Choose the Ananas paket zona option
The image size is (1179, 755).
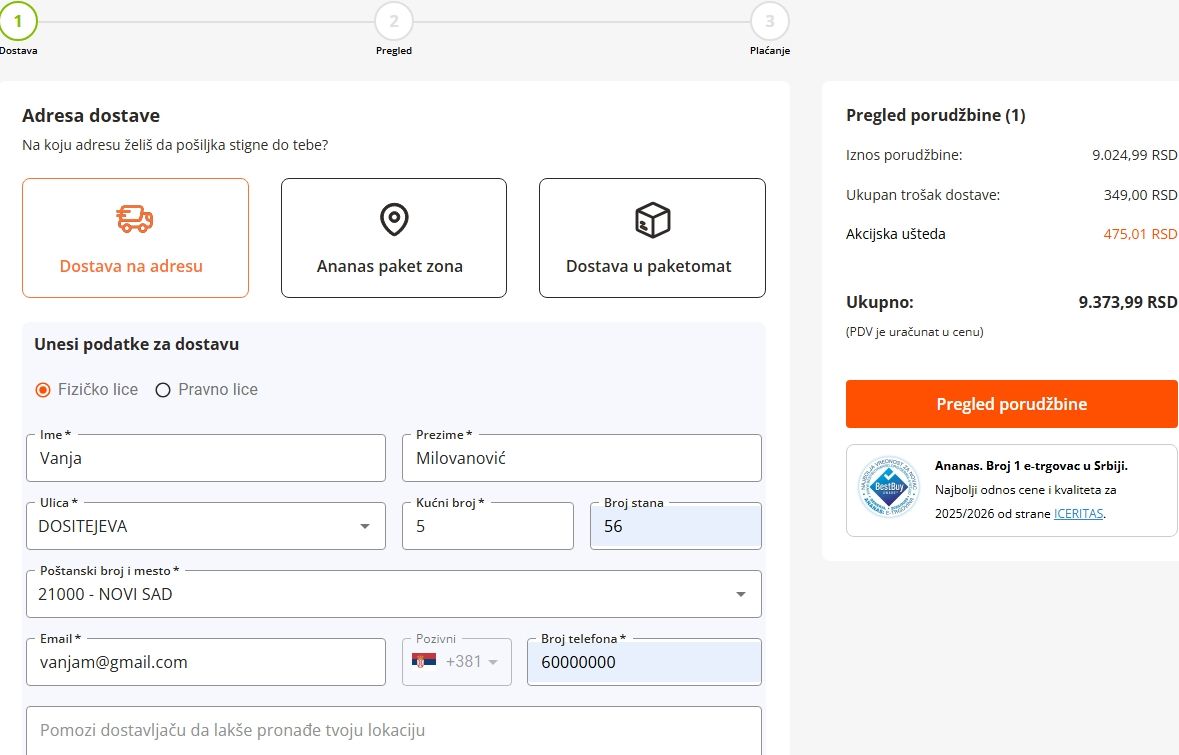[394, 238]
